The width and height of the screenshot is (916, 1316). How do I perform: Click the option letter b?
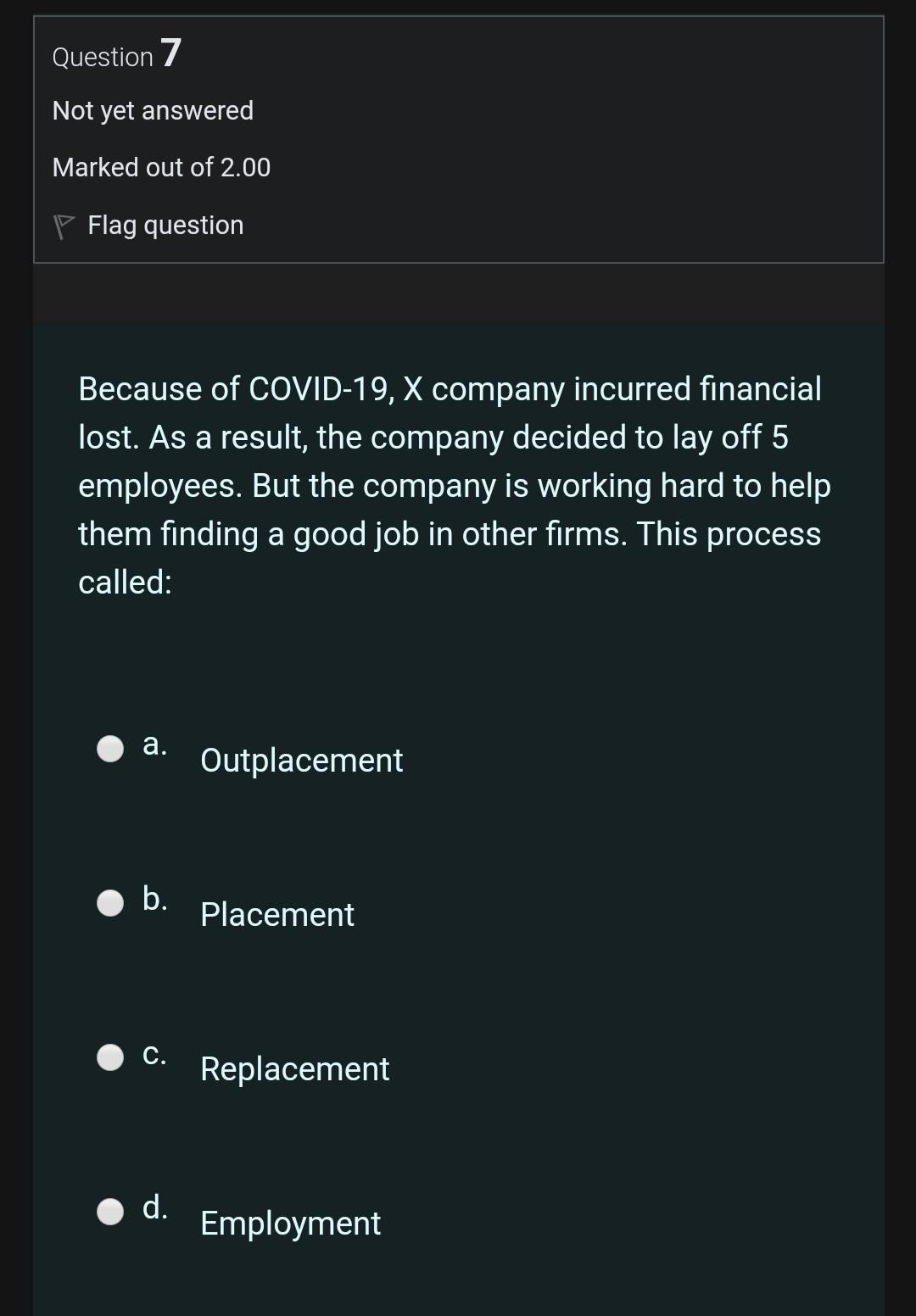coord(154,899)
